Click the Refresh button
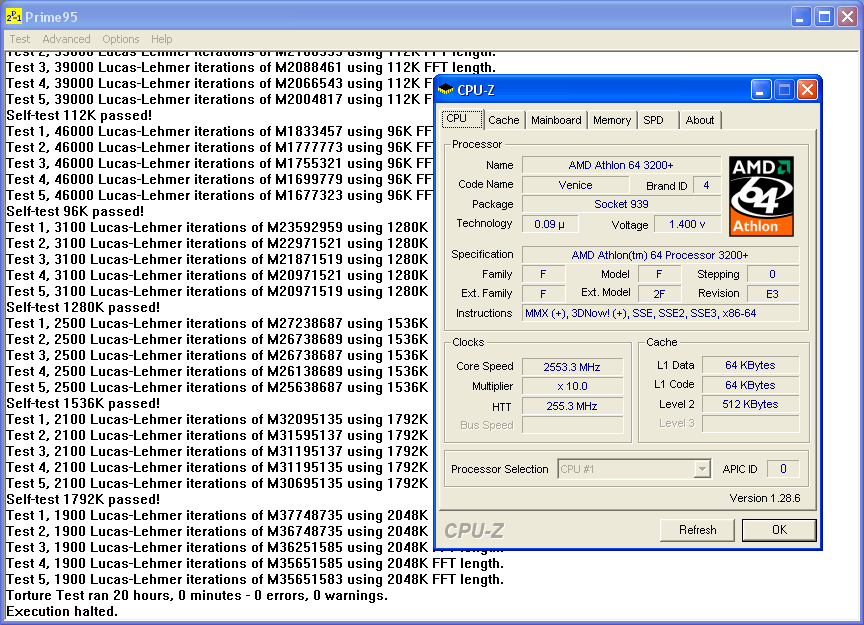Screen dimensions: 864x625 697,529
